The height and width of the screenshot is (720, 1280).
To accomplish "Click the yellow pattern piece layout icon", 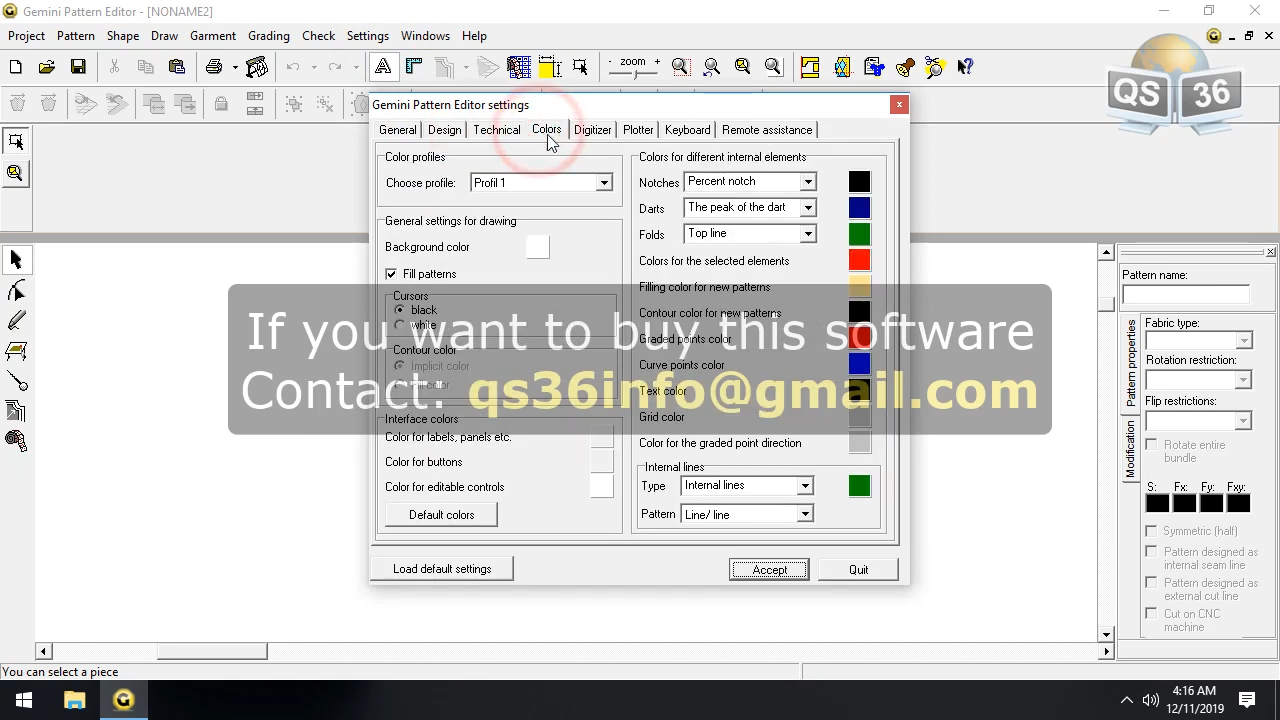I will [x=810, y=67].
